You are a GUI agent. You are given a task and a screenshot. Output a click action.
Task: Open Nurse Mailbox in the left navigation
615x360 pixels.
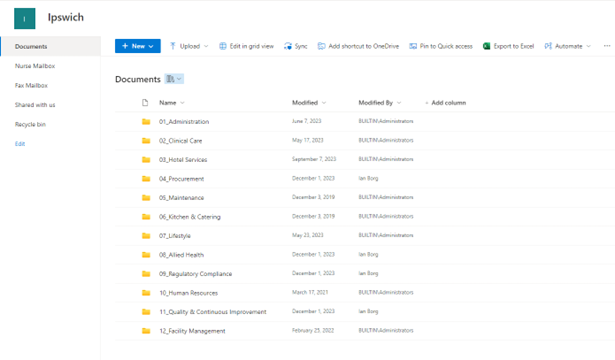coord(35,66)
